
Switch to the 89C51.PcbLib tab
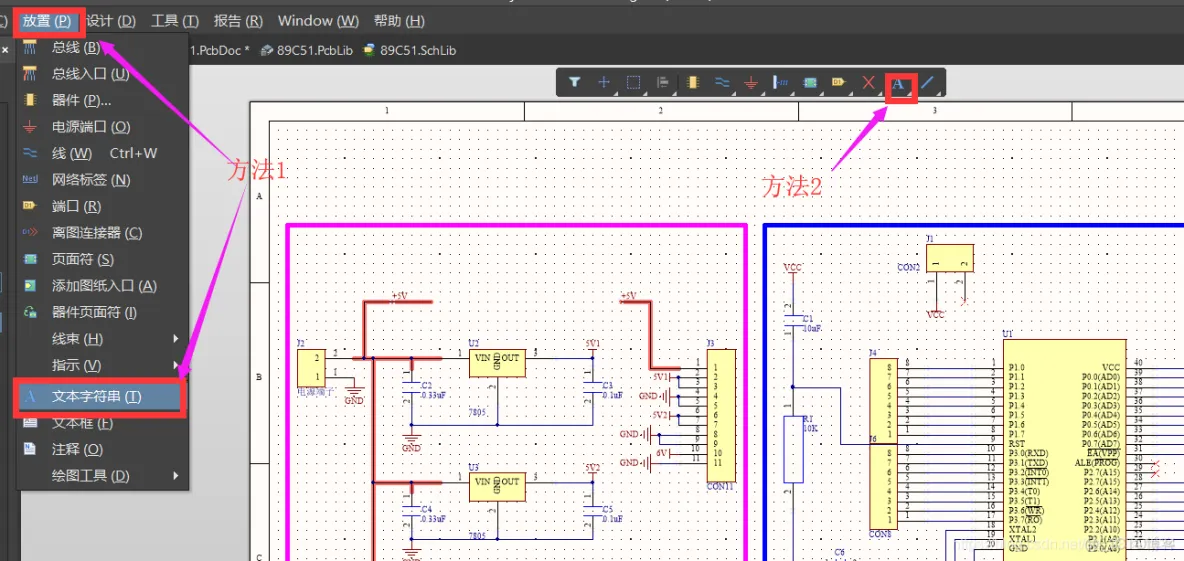(306, 51)
